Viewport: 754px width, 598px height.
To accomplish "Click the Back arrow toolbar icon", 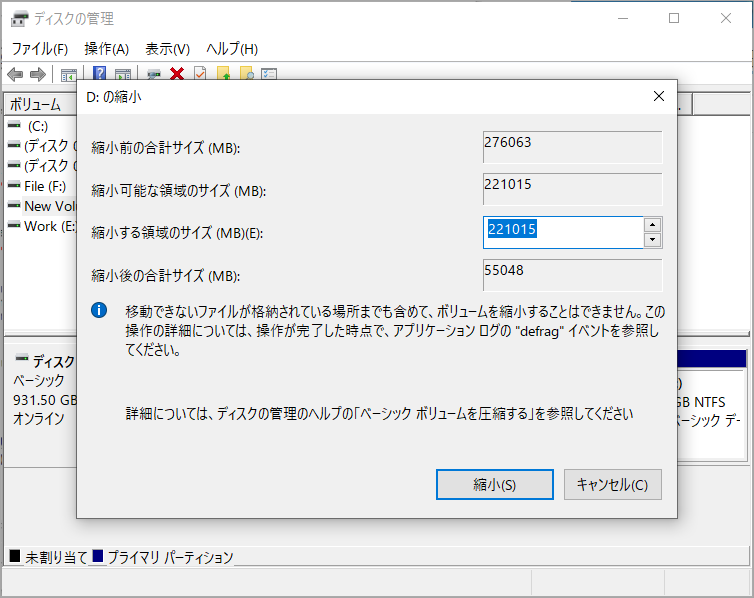I will point(15,74).
